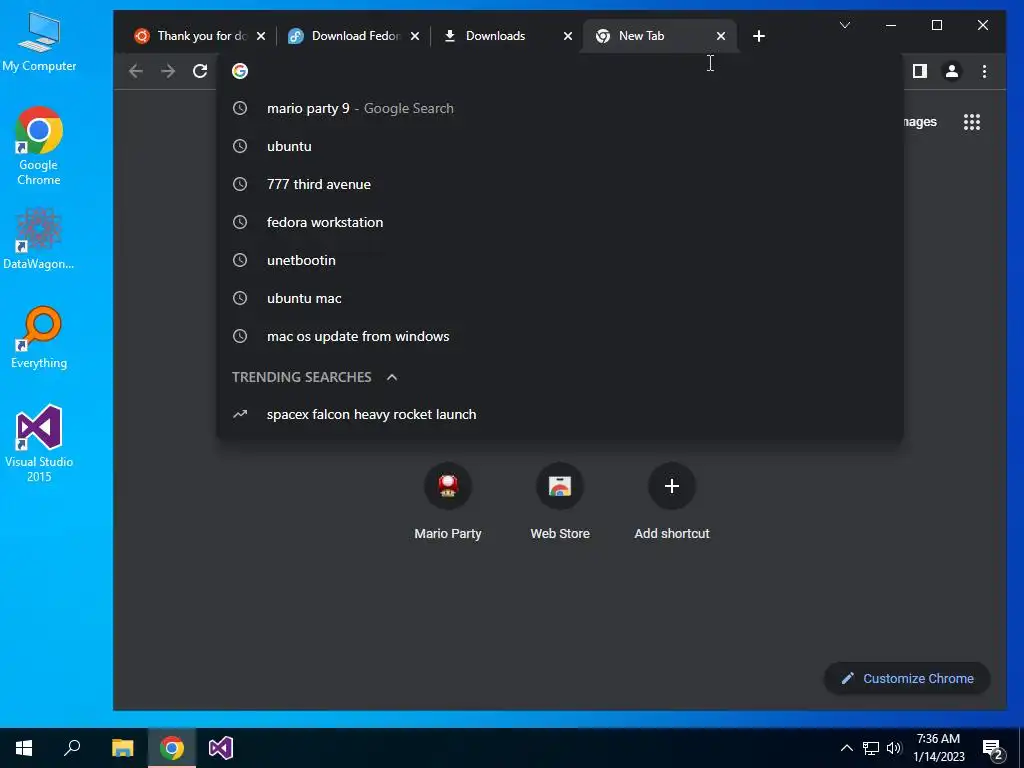
Task: Open the Google apps grid
Action: point(972,122)
